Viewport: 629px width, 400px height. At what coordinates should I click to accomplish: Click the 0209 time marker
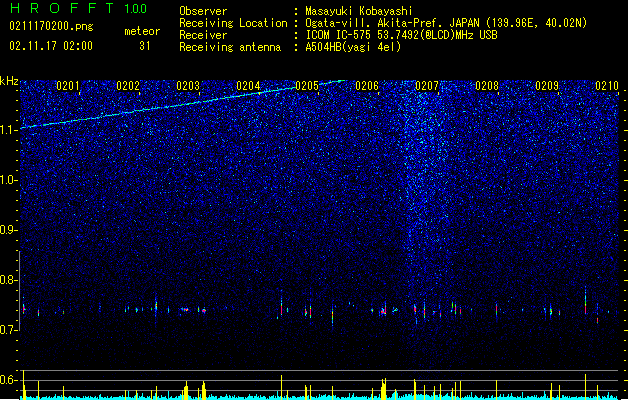[x=547, y=85]
